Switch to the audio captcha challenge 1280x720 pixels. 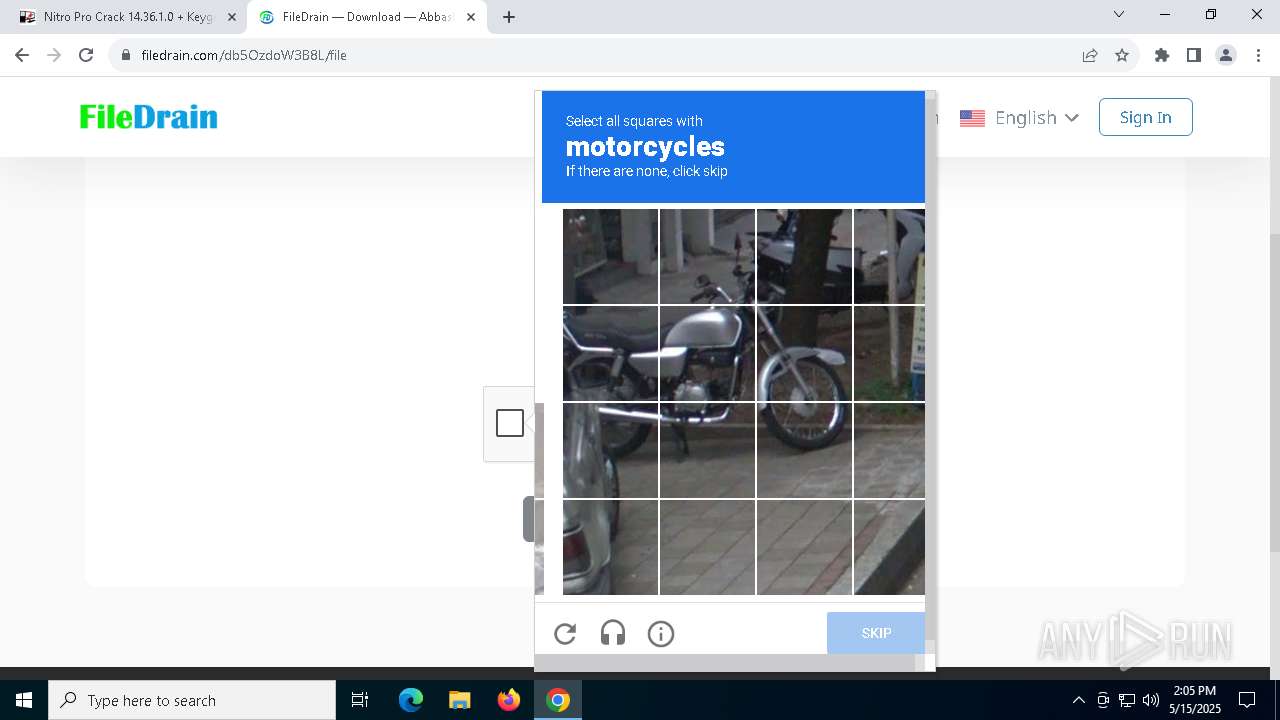click(x=613, y=633)
